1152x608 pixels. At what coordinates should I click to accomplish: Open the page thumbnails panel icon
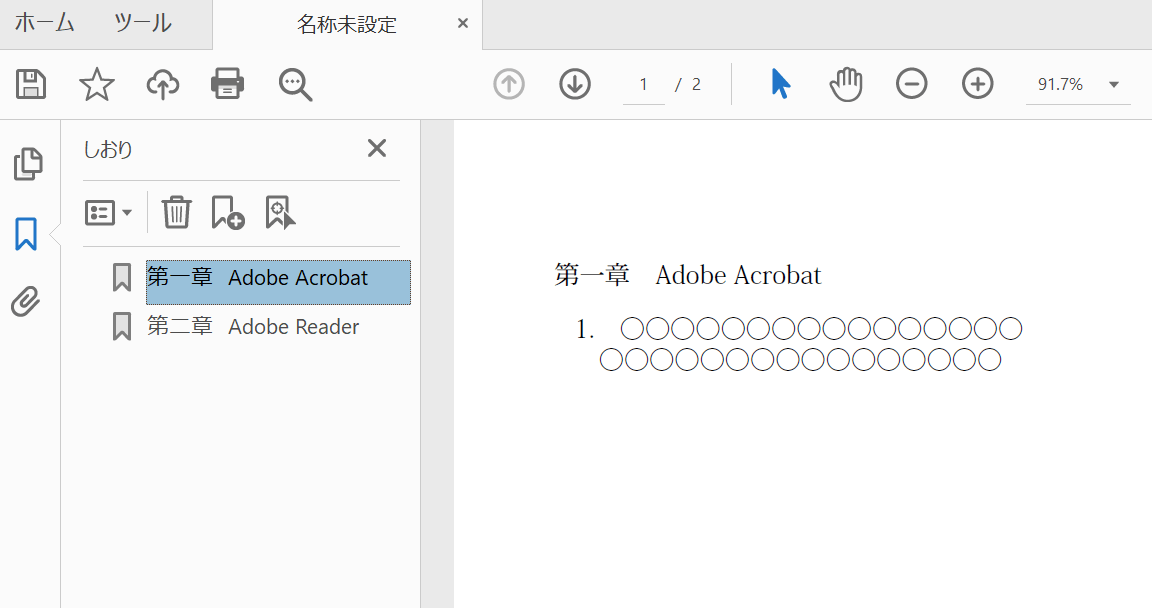point(28,164)
